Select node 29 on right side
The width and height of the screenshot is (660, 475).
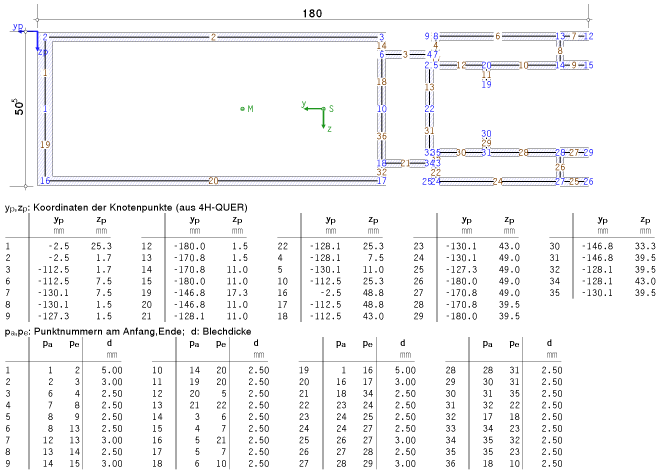pyautogui.click(x=589, y=152)
